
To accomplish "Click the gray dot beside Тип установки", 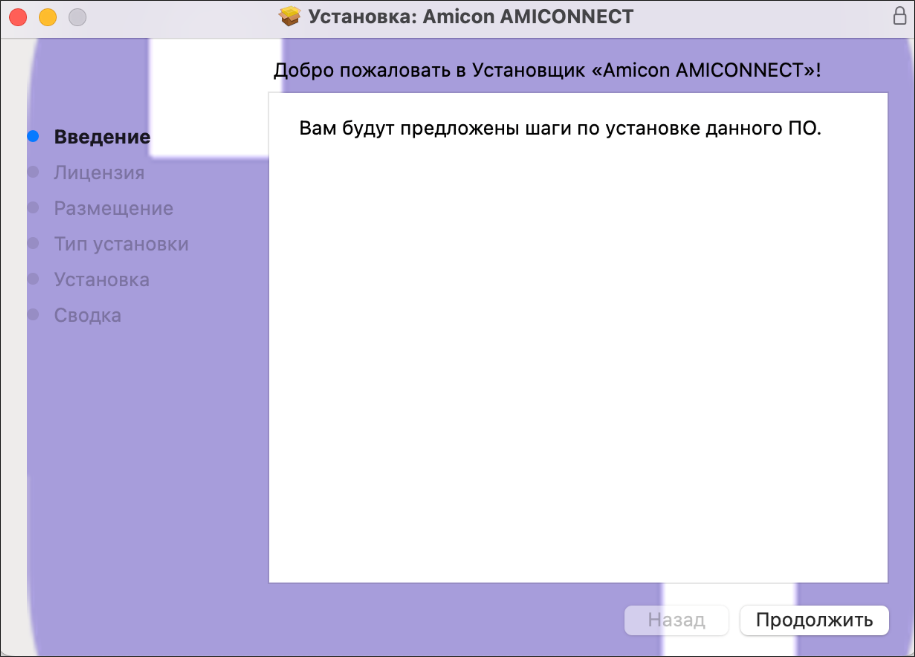I will pos(36,243).
